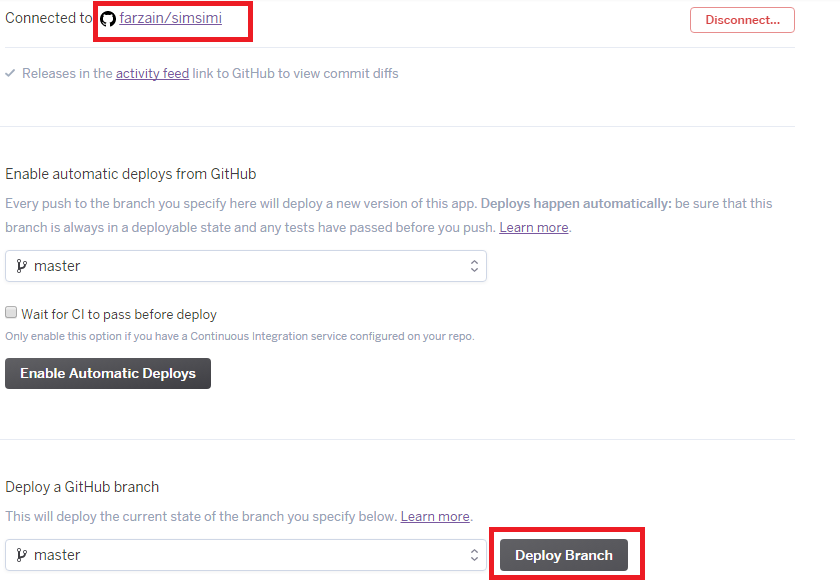Image resolution: width=840 pixels, height=587 pixels.
Task: Click up-down arrows on manual deploy branch selector
Action: pos(474,555)
